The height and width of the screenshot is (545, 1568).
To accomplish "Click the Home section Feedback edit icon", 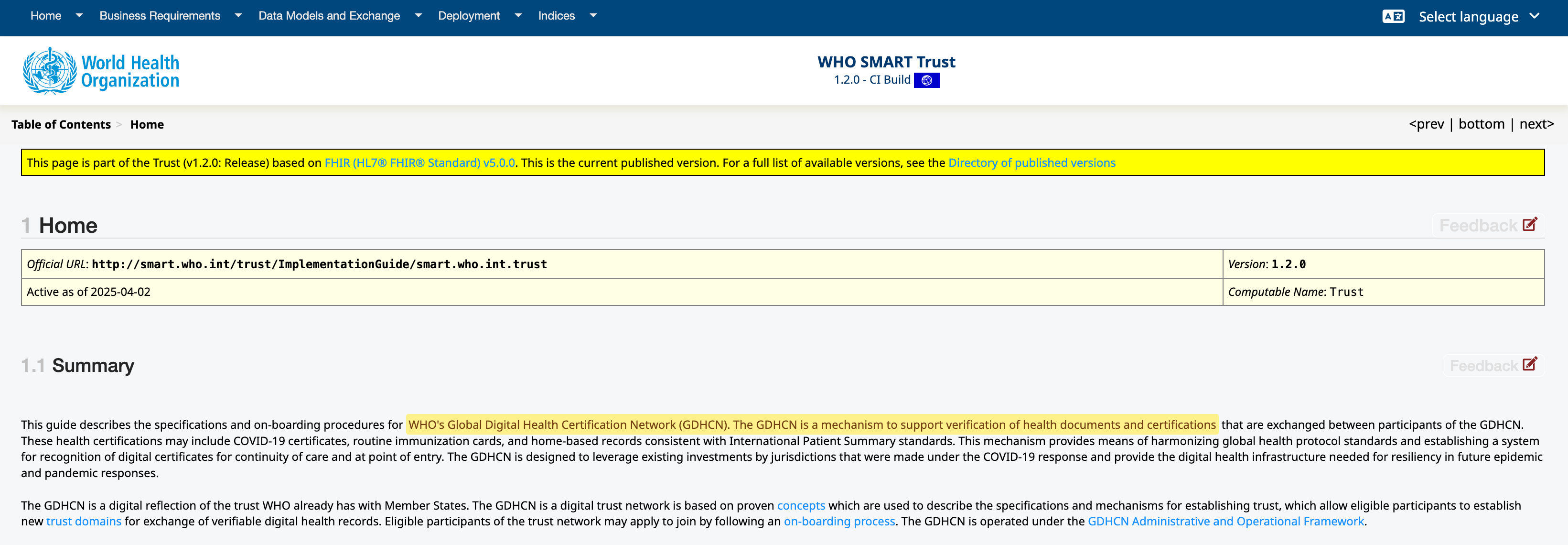I will [1529, 225].
